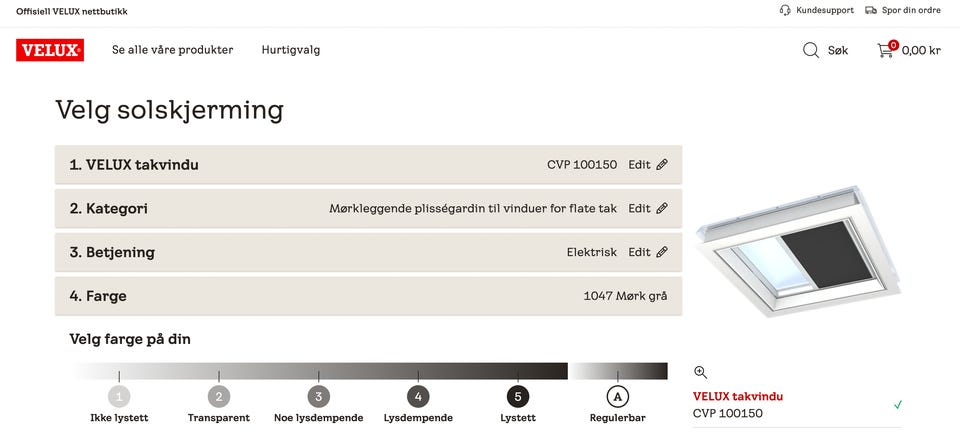Image resolution: width=960 pixels, height=436 pixels.
Task: Zoom product image with magnifier icon
Action: pyautogui.click(x=700, y=372)
